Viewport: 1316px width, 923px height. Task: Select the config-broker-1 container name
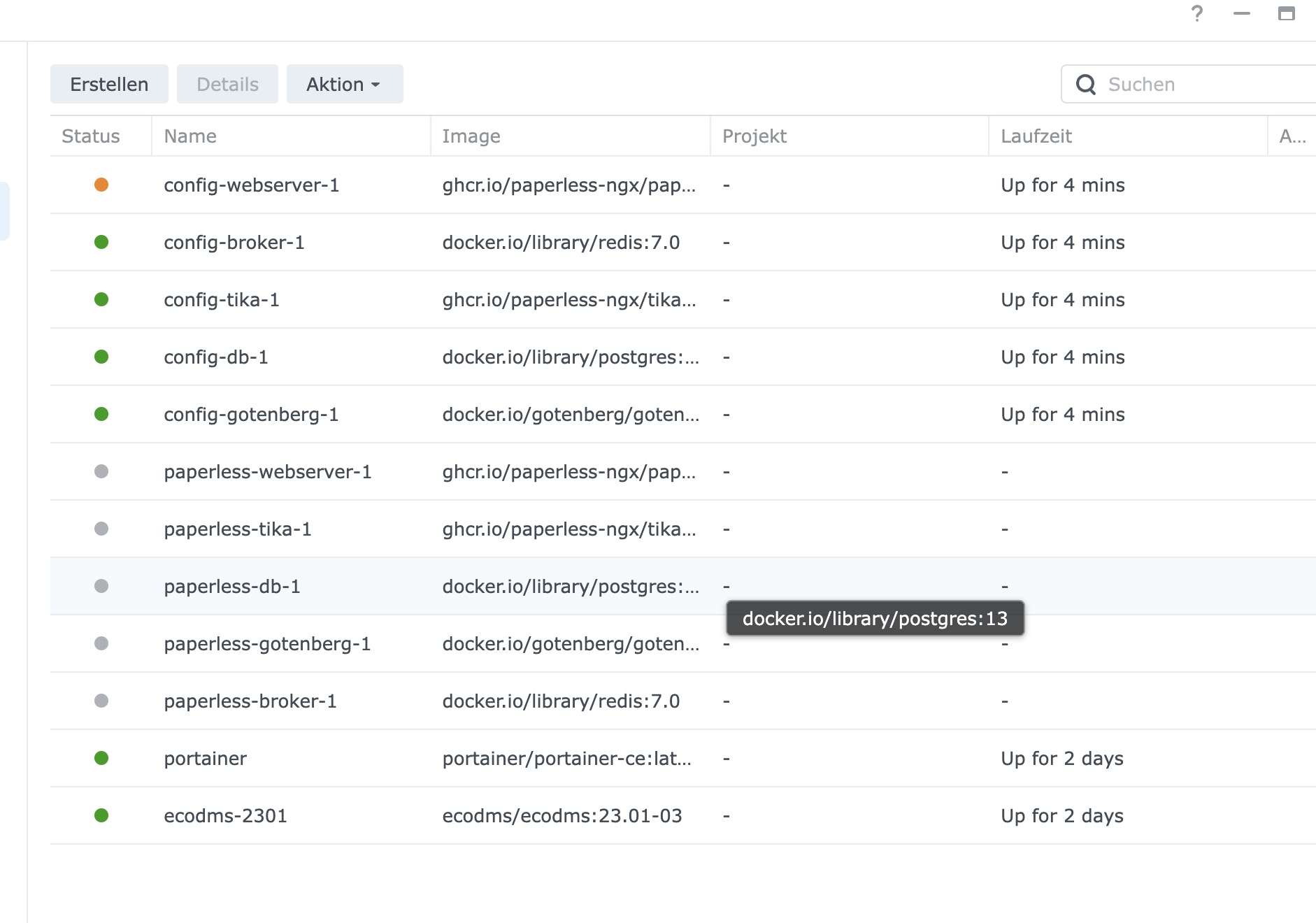point(234,243)
